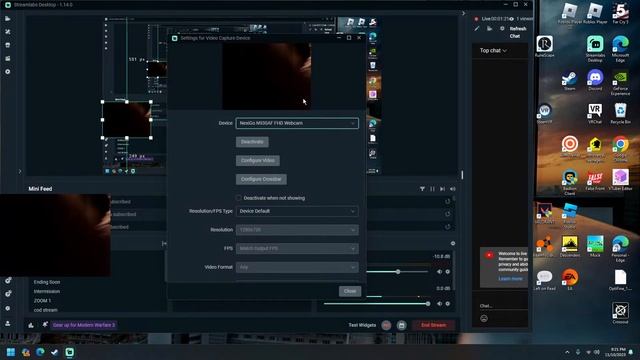Adjust the upper mixer volume slider
The width and height of the screenshot is (640, 360).
(398, 272)
